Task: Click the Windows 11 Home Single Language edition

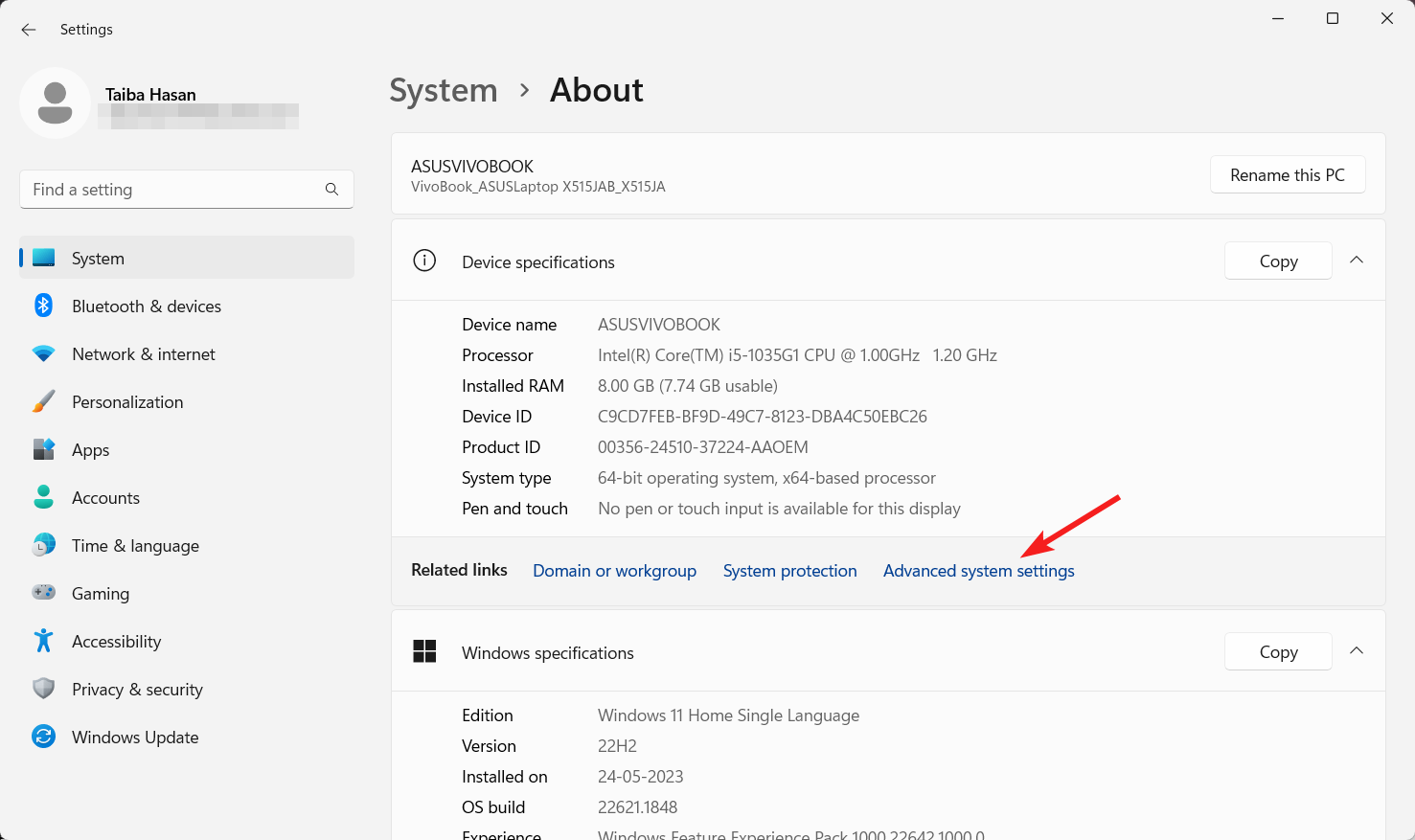Action: [728, 715]
